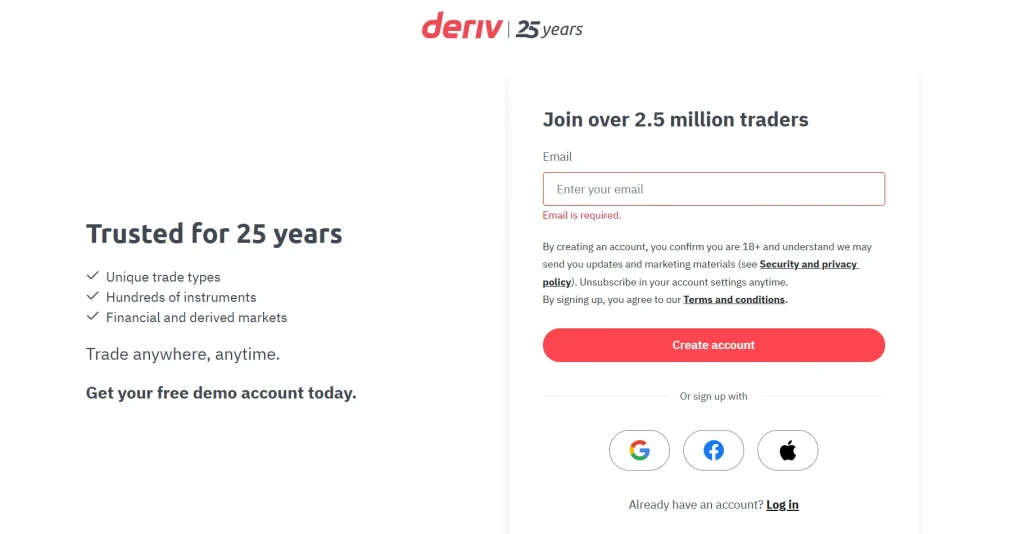This screenshot has height=534, width=1024.
Task: Click the 'Trusted for 25 years' heading
Action: [x=214, y=234]
